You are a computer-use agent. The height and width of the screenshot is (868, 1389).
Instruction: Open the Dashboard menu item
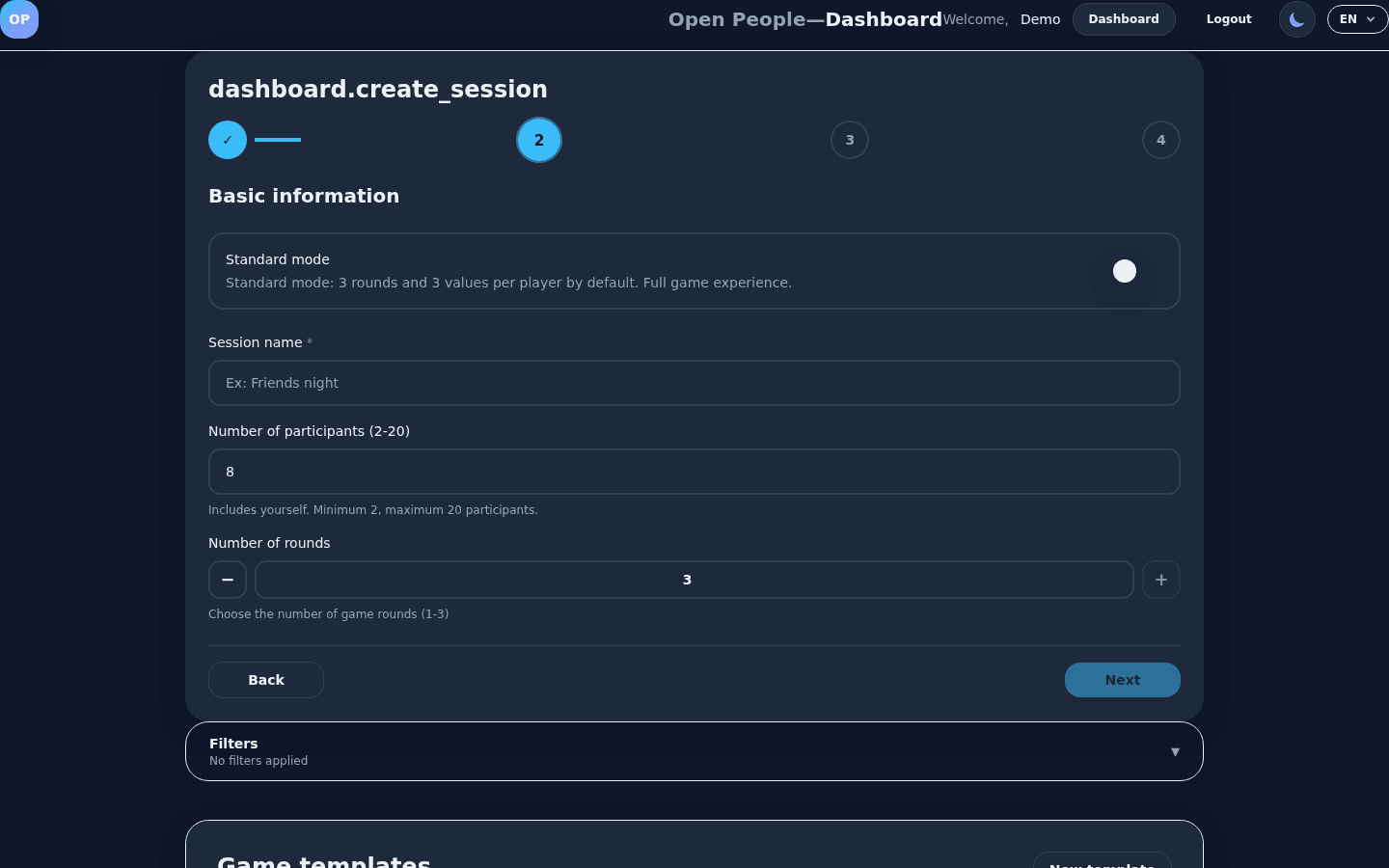pos(1124,18)
